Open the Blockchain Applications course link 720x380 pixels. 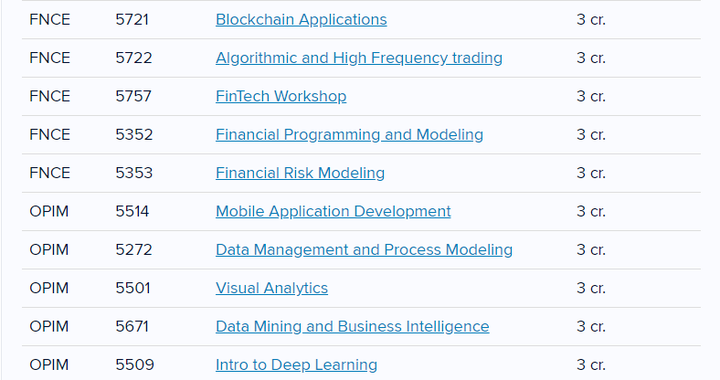pyautogui.click(x=301, y=20)
